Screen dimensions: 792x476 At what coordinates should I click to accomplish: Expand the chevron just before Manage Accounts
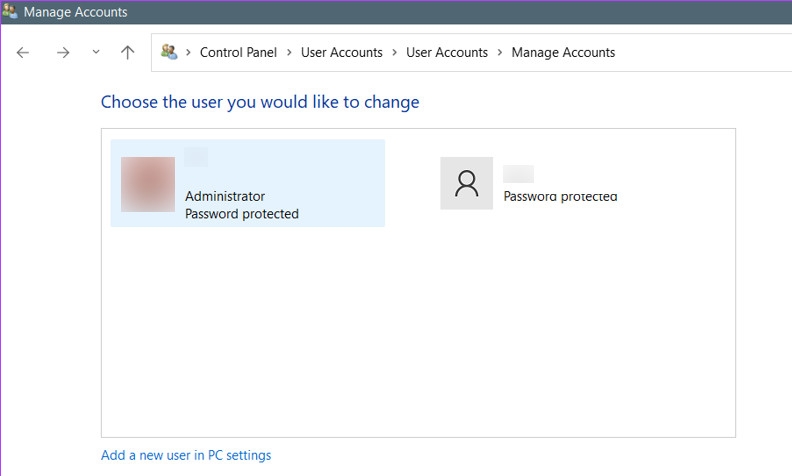click(x=499, y=53)
